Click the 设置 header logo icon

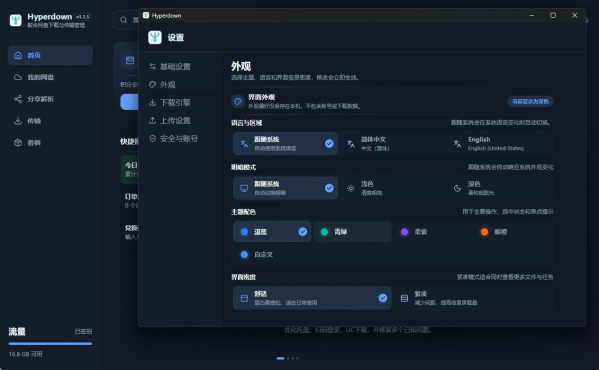click(155, 37)
